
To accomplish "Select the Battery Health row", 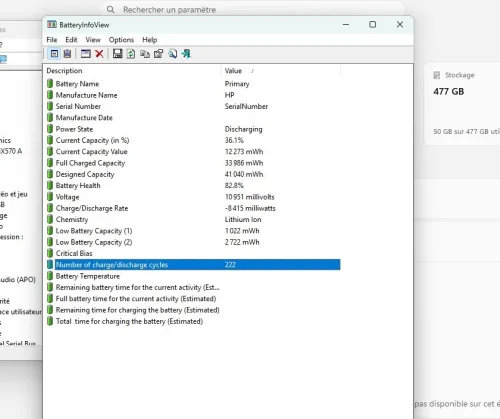I will [193, 186].
